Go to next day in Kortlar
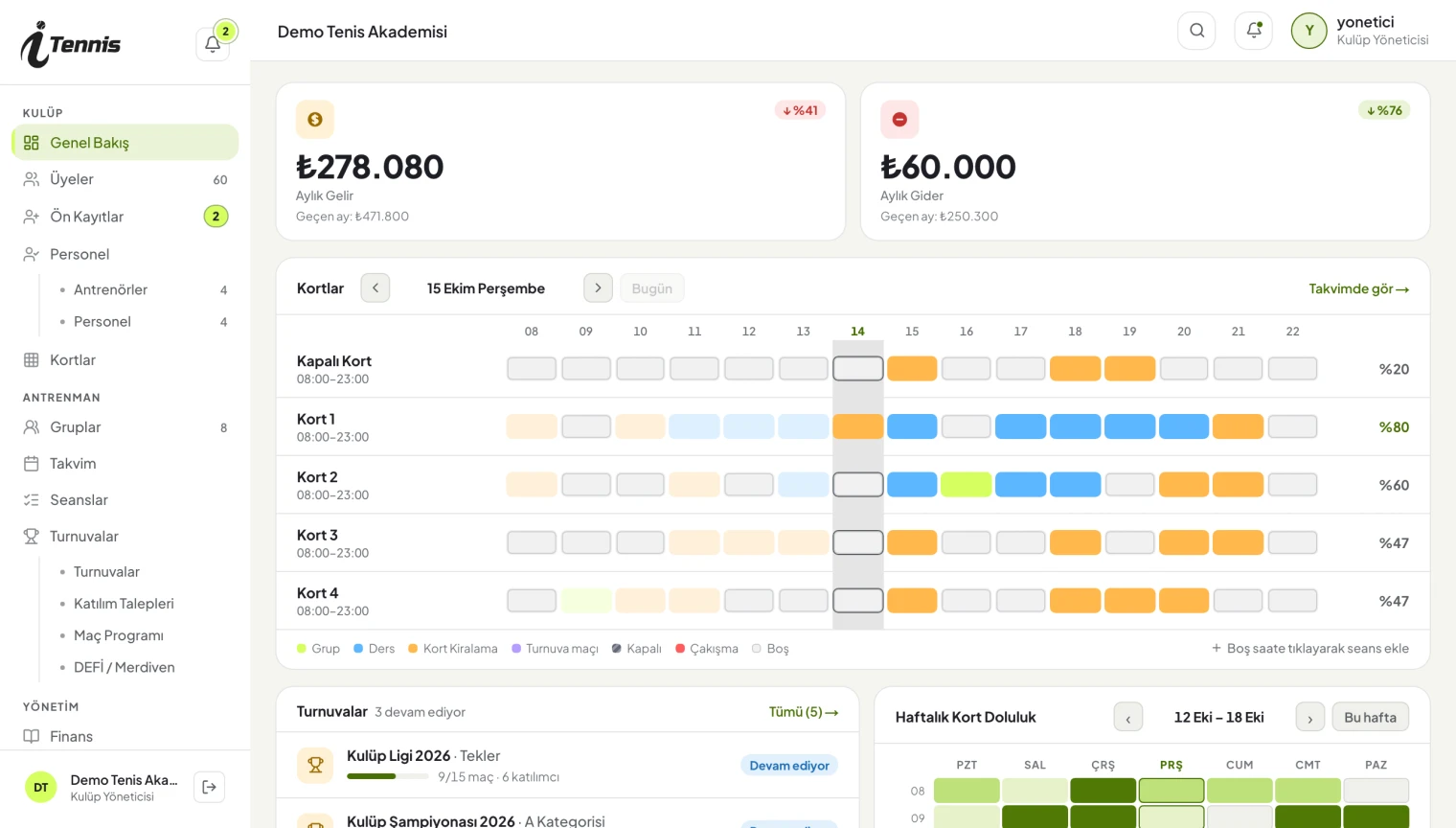Screen dimensions: 1456x828 point(598,287)
